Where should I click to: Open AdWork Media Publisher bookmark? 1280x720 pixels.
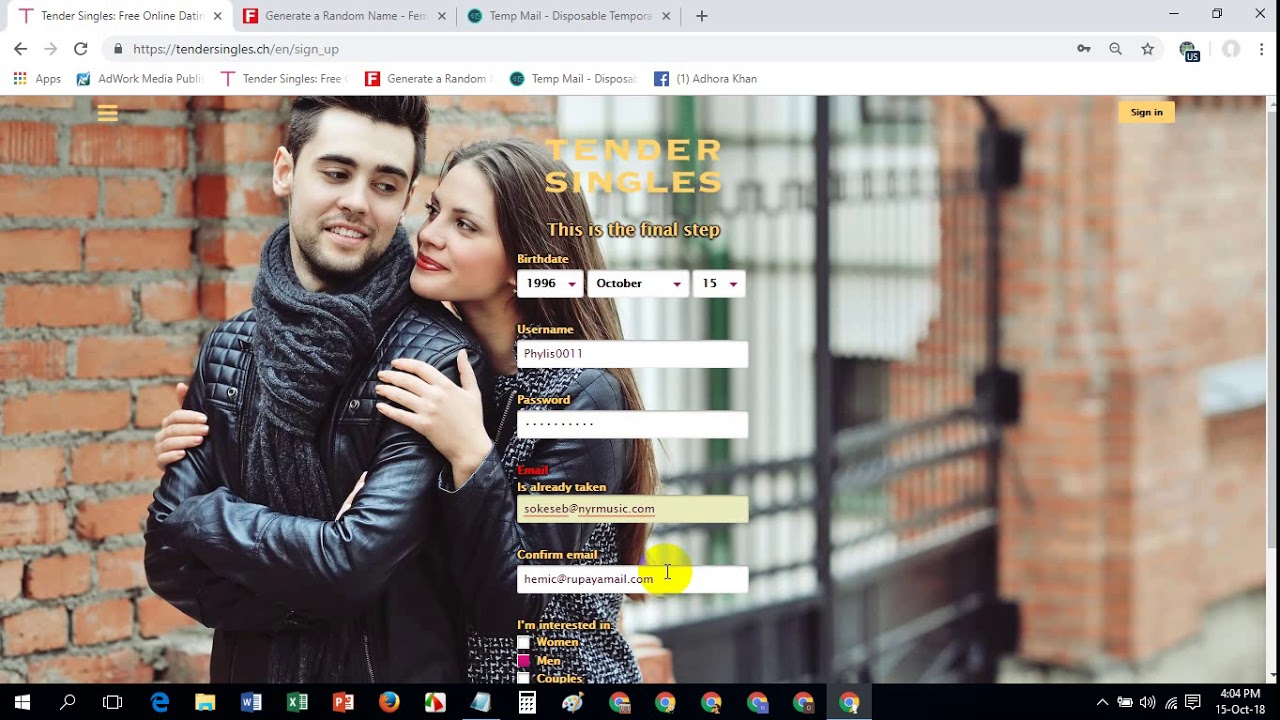[140, 79]
